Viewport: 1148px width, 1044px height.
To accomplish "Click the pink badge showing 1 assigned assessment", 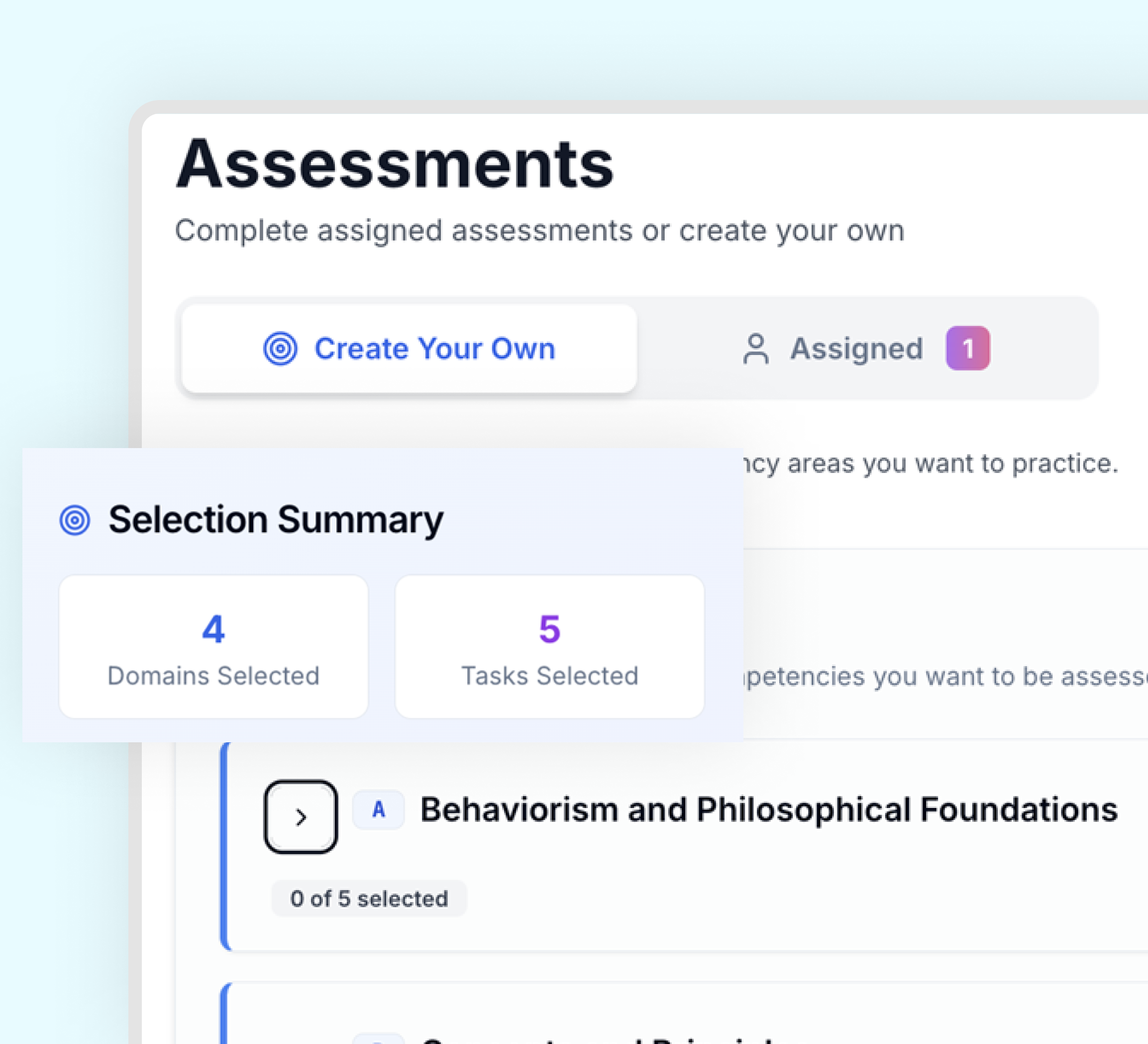I will tap(967, 348).
